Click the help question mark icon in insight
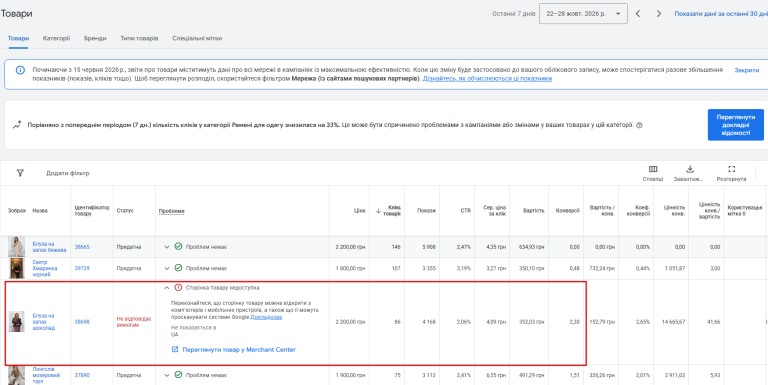768x385 pixels. pyautogui.click(x=639, y=125)
